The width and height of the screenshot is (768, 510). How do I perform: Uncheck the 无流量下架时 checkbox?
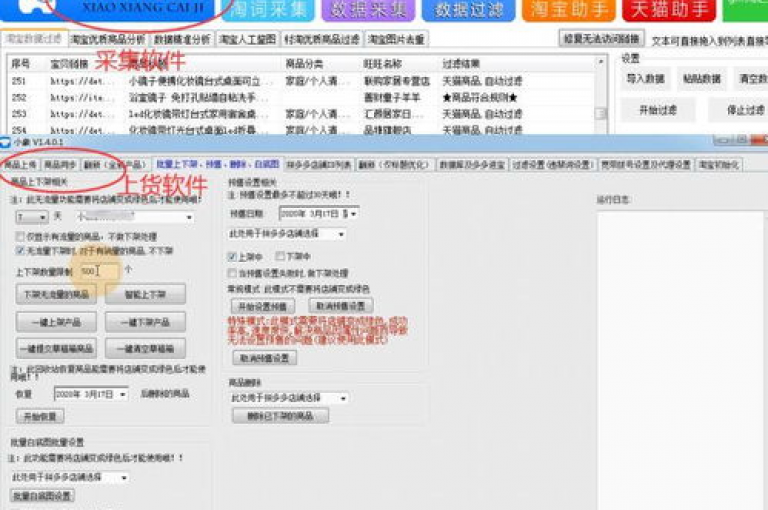pyautogui.click(x=20, y=251)
